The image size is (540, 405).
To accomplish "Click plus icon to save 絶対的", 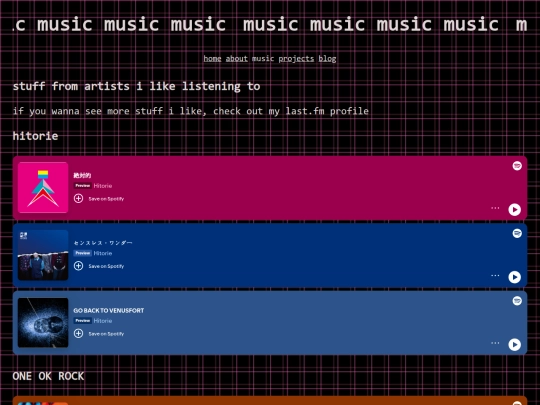I will coord(79,198).
